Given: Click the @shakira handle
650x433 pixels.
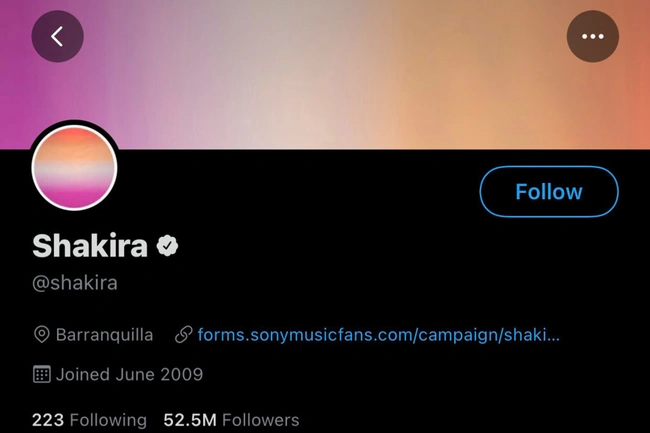Looking at the screenshot, I should coord(75,283).
